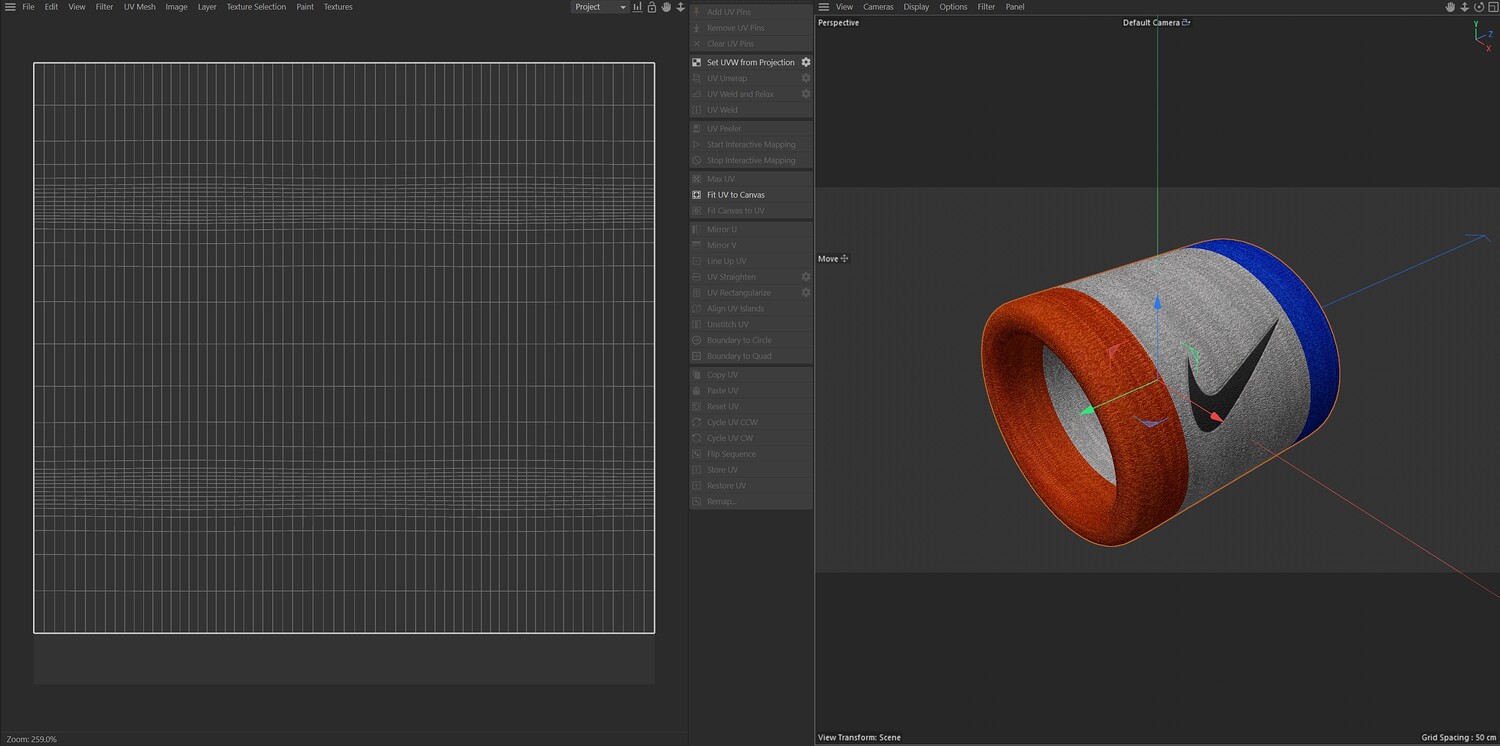1500x746 pixels.
Task: Click the Max UV icon
Action: pos(697,179)
